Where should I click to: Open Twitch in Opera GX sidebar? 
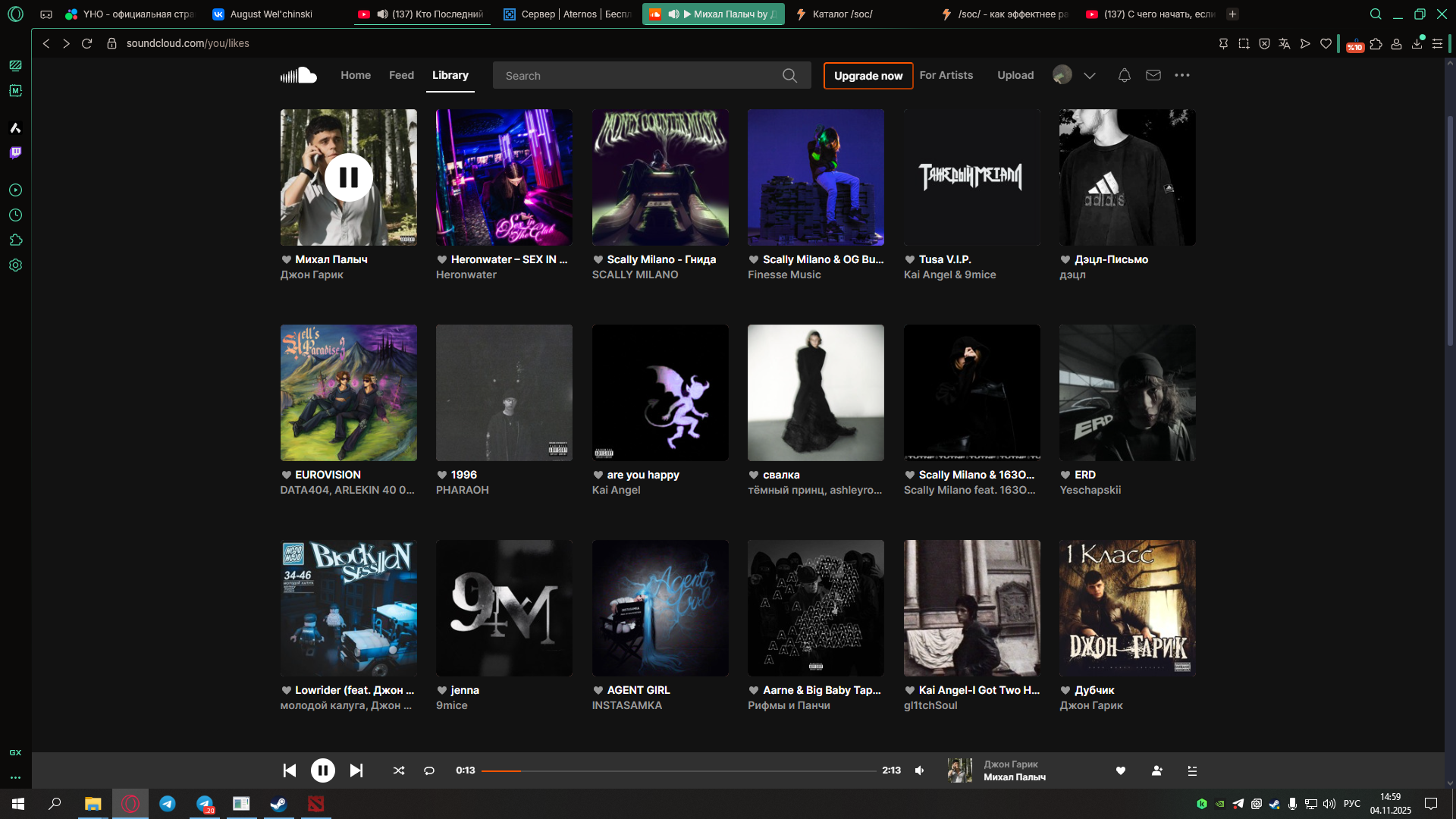click(x=15, y=152)
